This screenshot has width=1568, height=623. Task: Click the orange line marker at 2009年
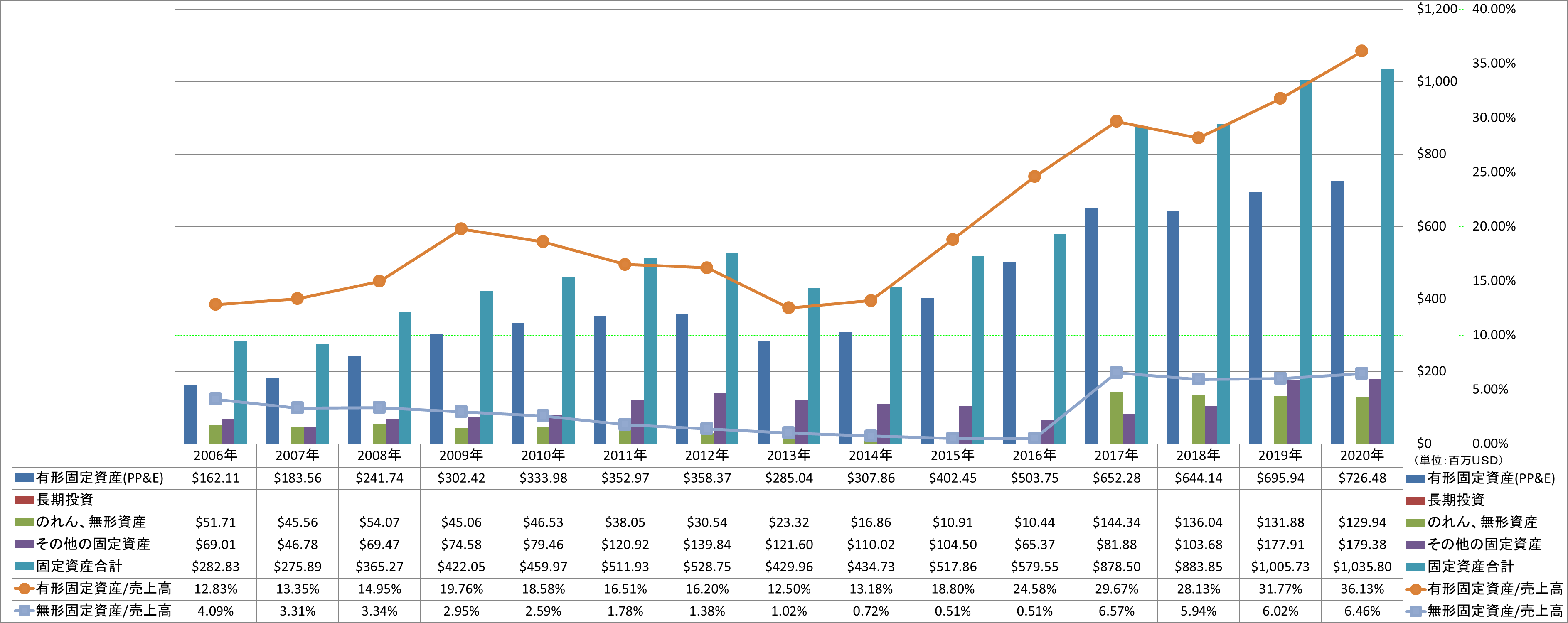coord(461,229)
